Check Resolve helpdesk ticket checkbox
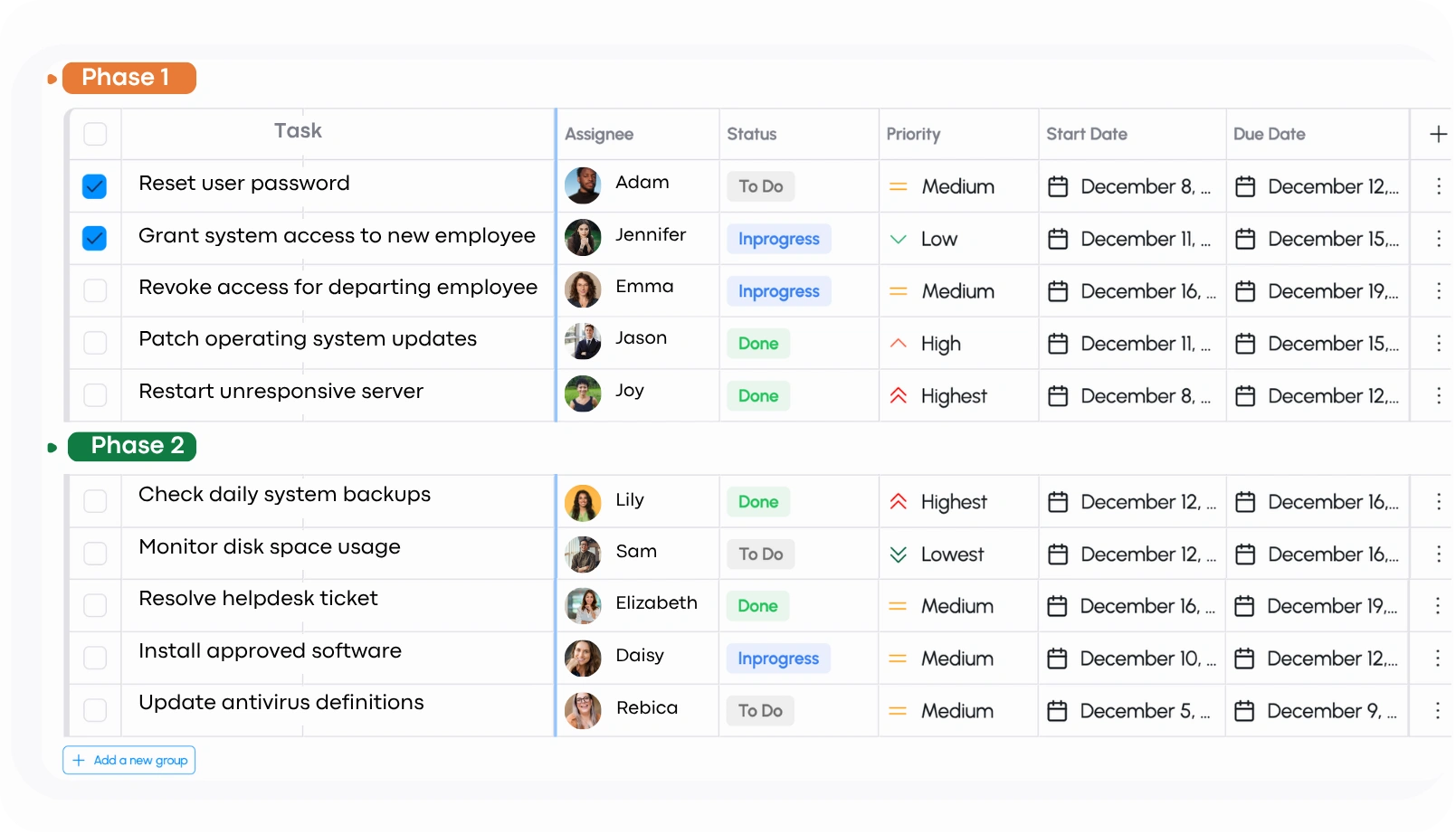 [x=95, y=605]
